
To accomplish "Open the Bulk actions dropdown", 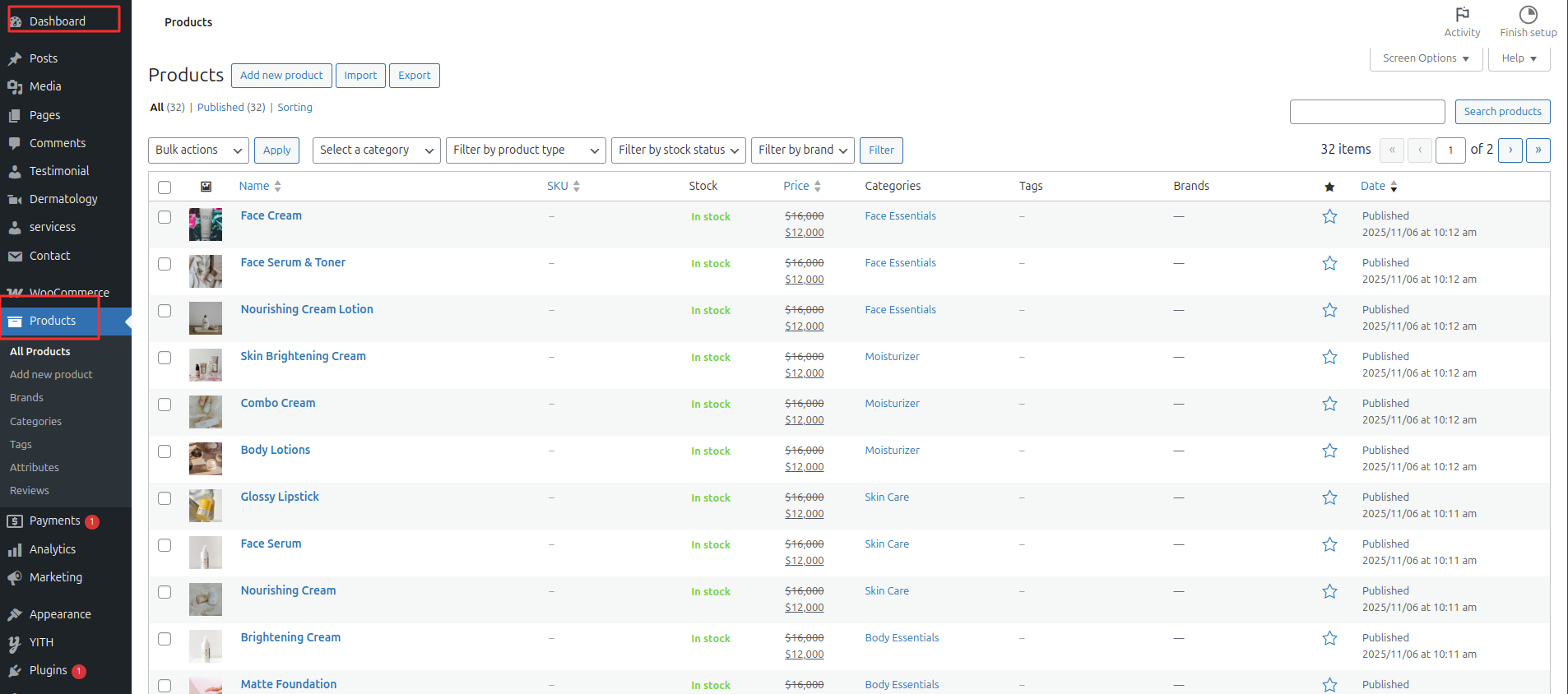I will click(x=198, y=150).
